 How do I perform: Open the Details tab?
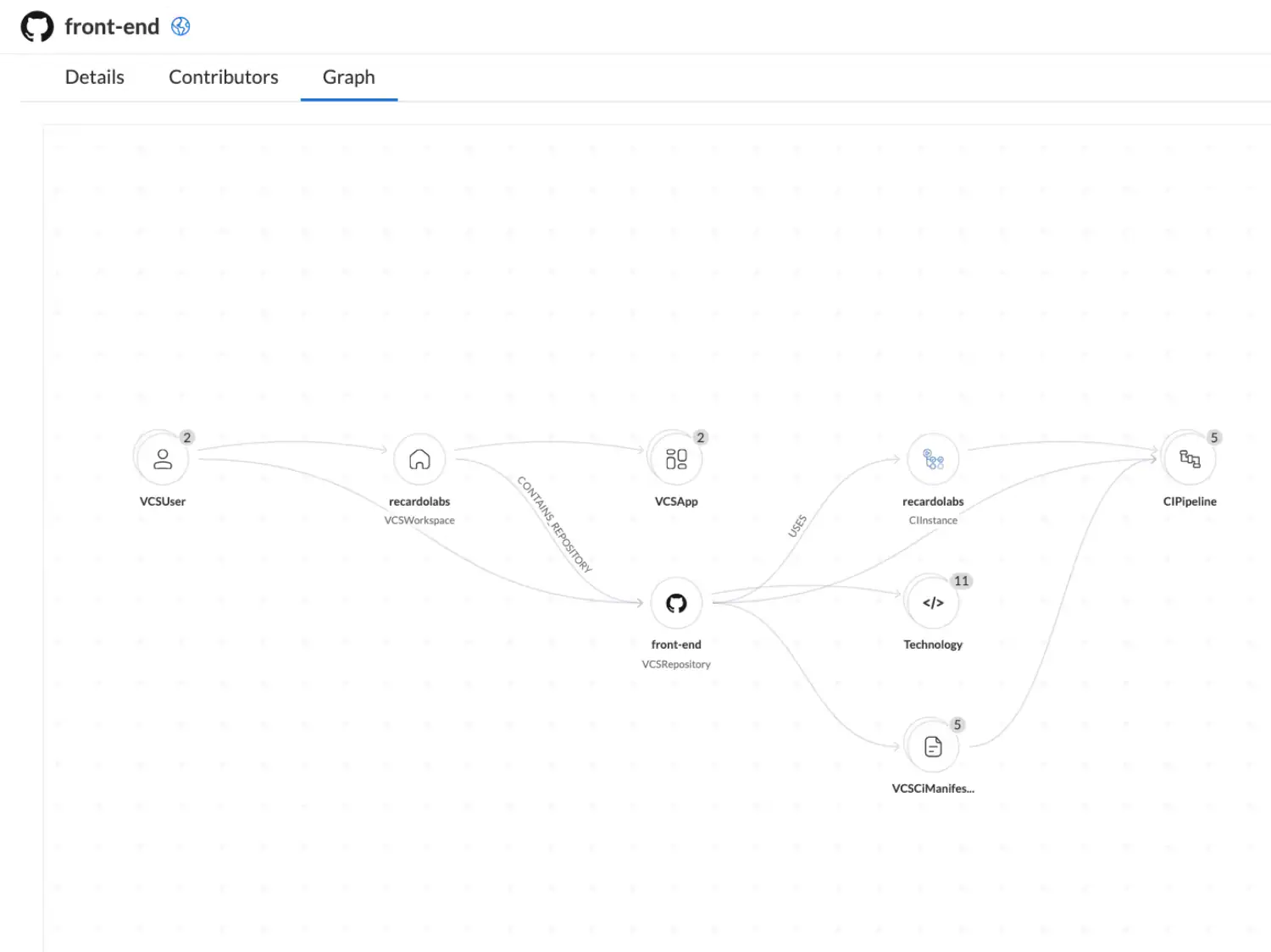tap(95, 77)
